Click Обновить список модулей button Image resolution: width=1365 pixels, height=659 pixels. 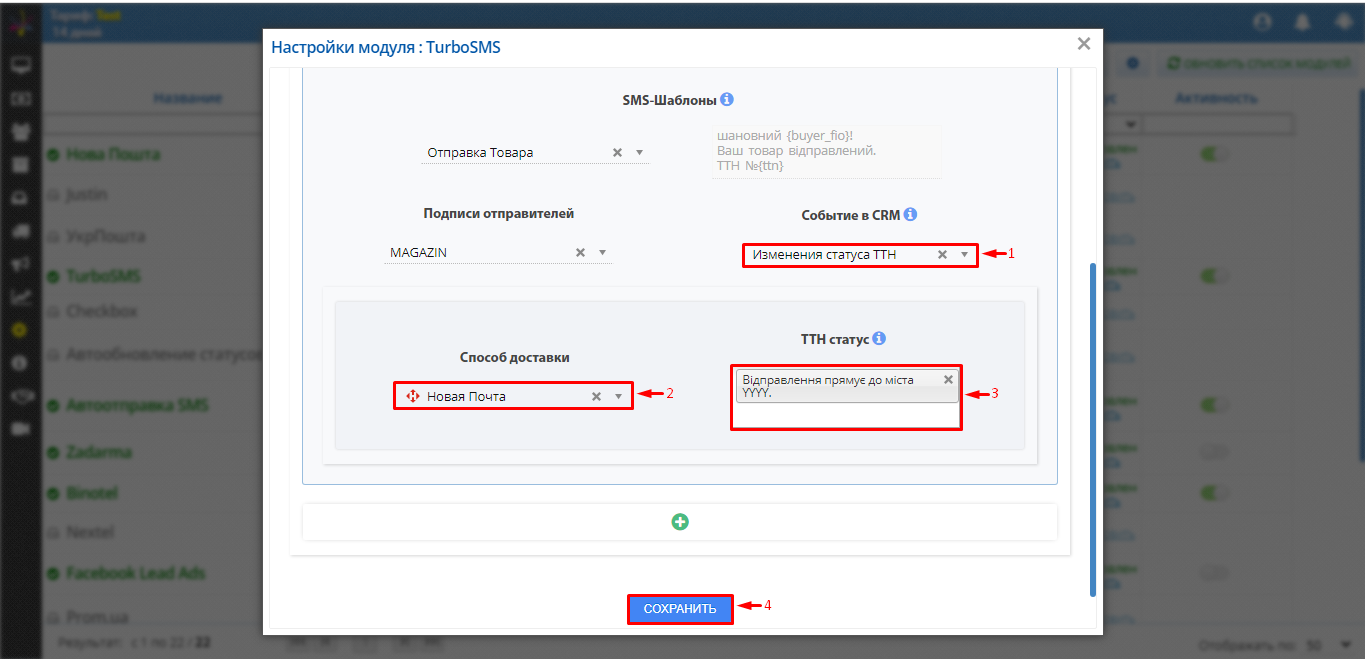1258,63
